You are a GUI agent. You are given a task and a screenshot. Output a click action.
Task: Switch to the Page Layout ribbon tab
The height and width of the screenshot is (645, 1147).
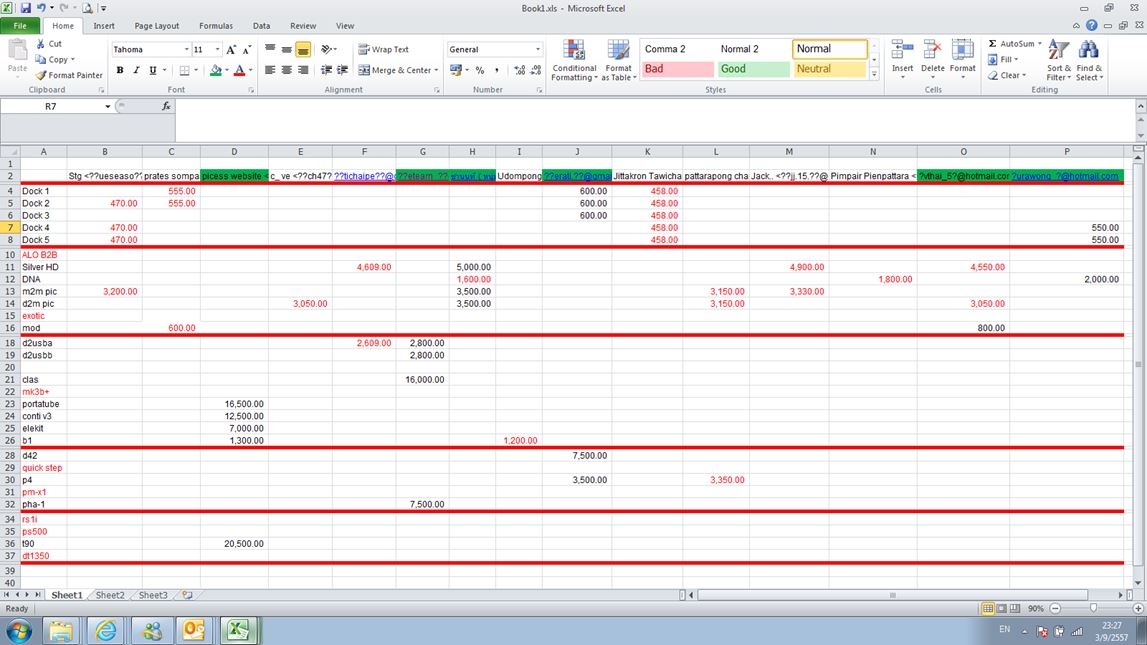pyautogui.click(x=157, y=26)
